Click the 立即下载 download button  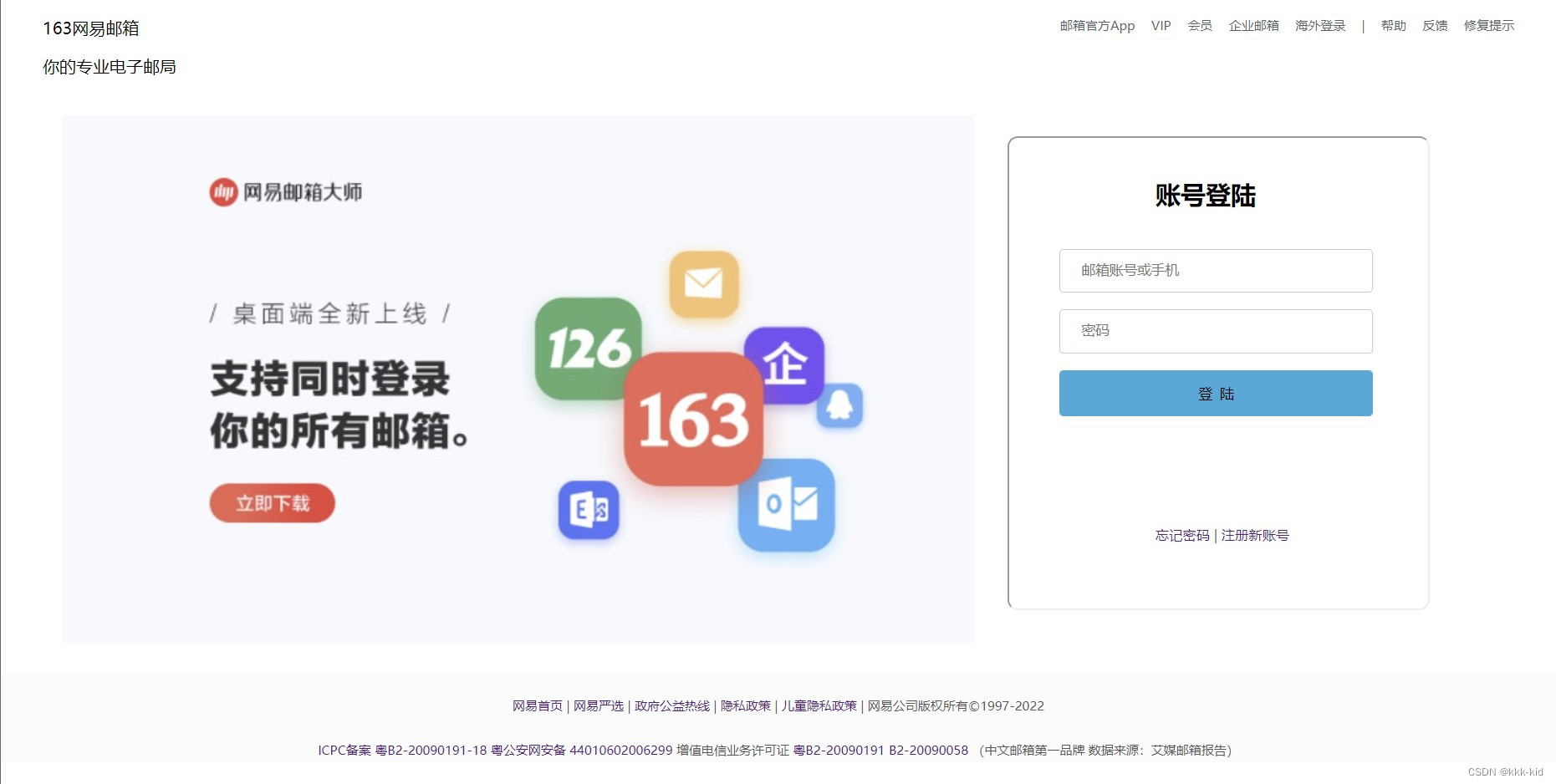pos(273,503)
